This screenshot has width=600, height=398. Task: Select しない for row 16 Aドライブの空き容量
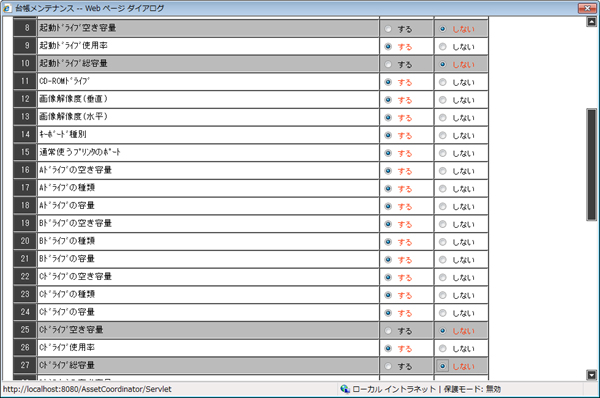click(x=443, y=171)
